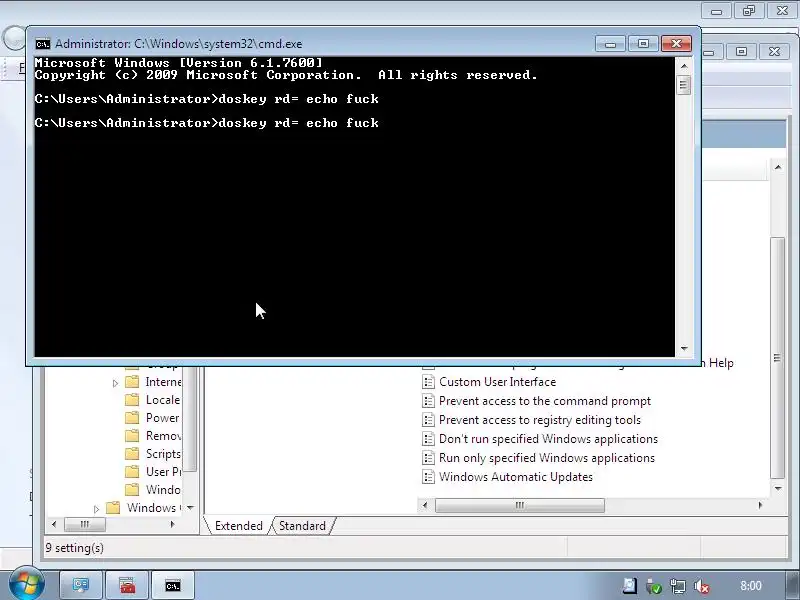Viewport: 800px width, 600px height.
Task: Close the cmd.exe window
Action: [x=676, y=44]
